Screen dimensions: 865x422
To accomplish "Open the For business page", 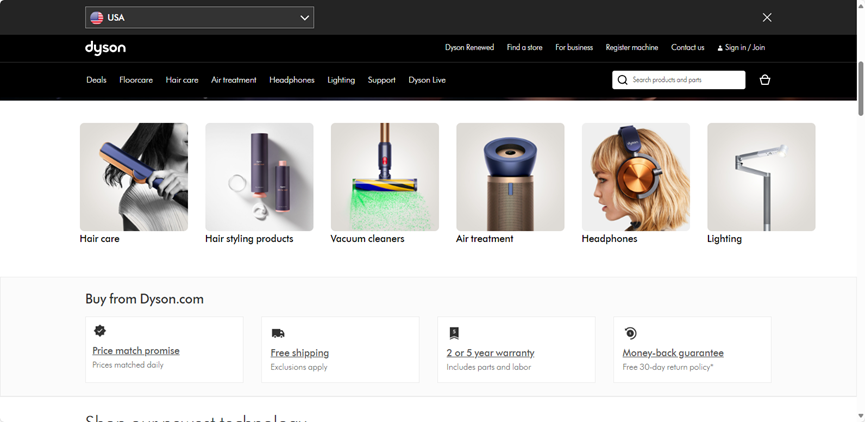I will point(574,47).
